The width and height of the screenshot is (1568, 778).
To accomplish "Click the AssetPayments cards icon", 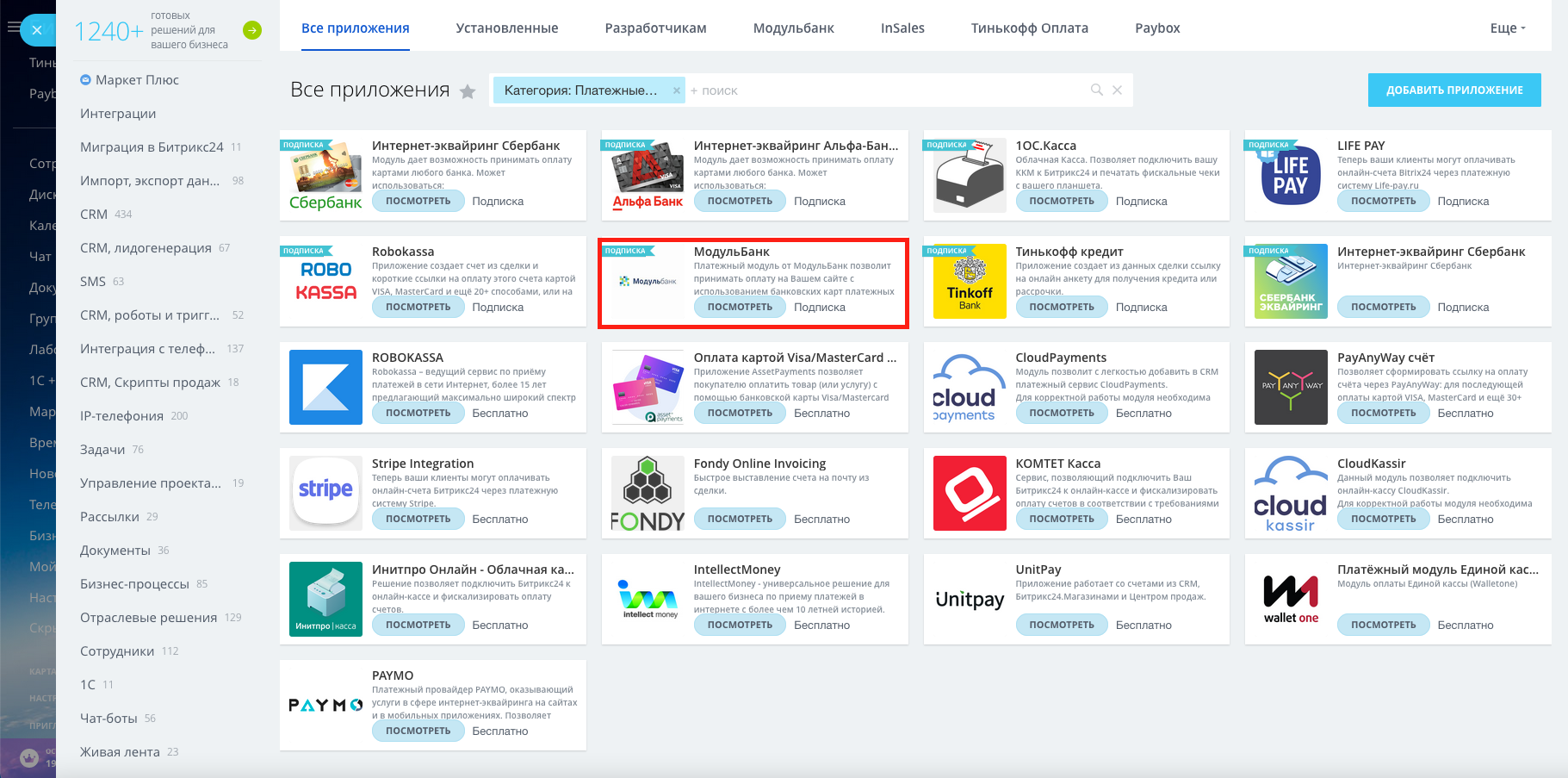I will point(648,388).
